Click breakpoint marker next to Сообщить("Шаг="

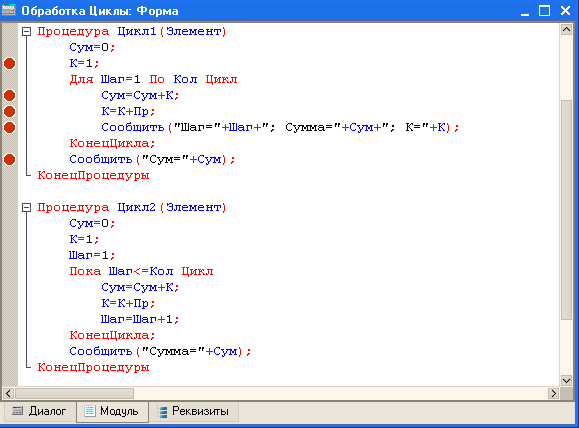10,127
